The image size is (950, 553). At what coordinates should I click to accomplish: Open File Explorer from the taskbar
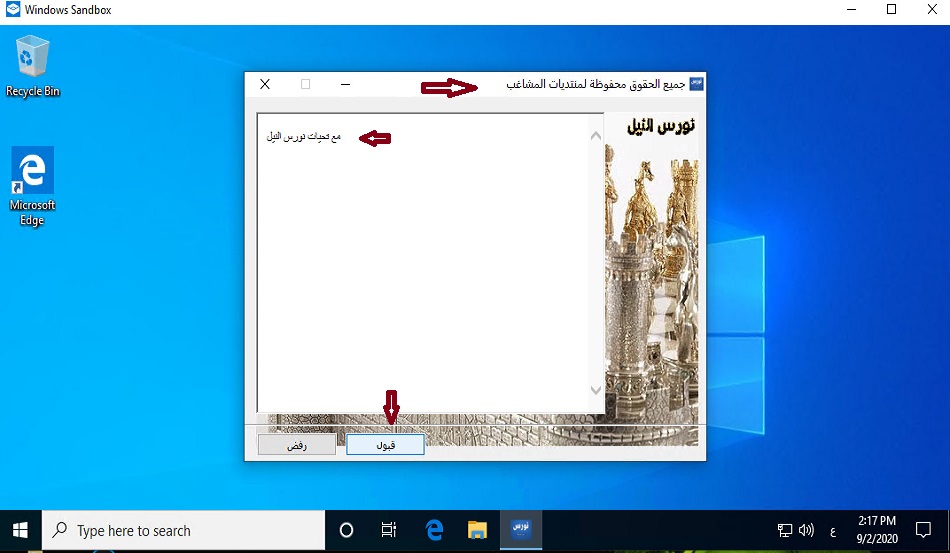click(x=477, y=530)
